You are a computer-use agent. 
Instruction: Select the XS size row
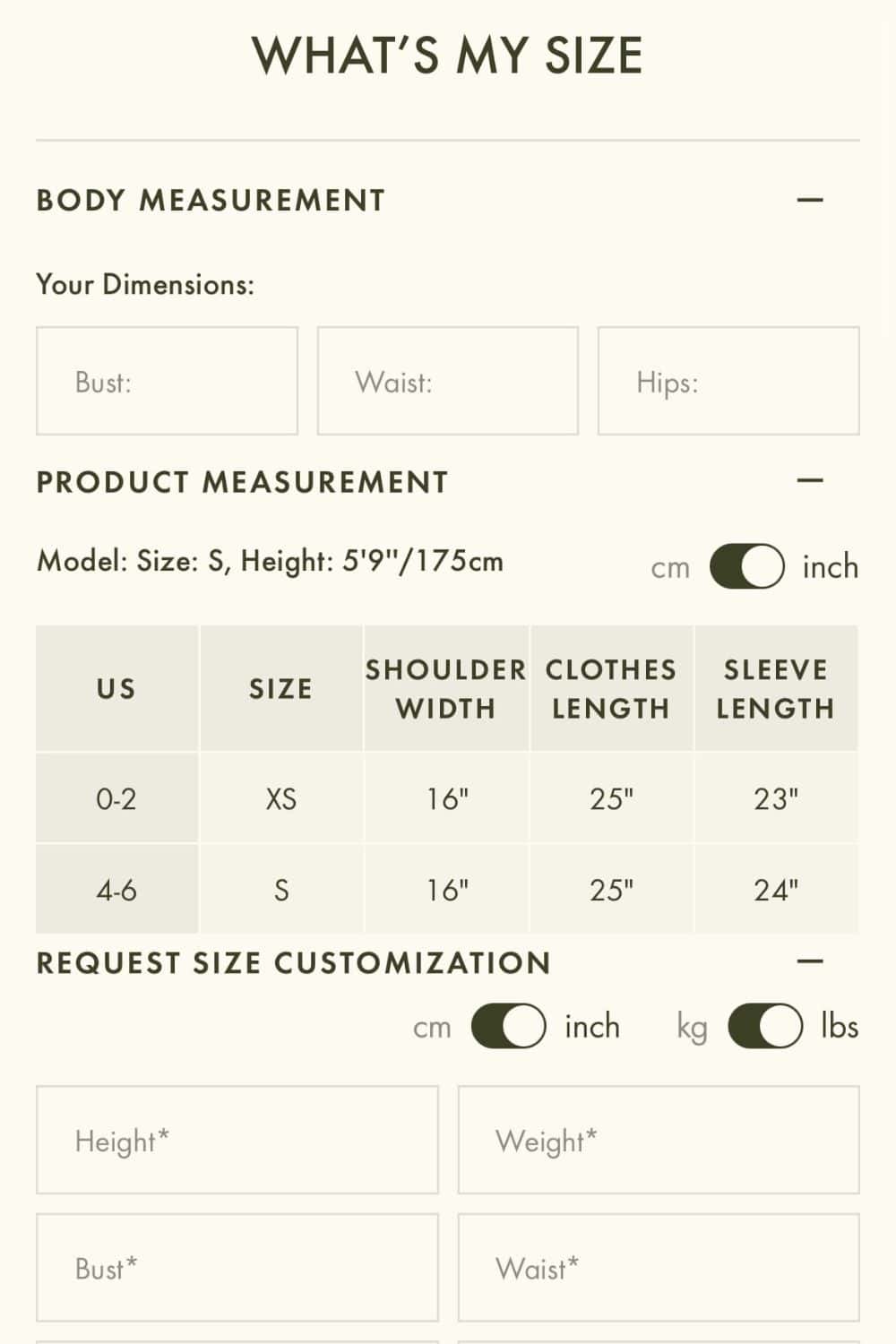coord(281,798)
